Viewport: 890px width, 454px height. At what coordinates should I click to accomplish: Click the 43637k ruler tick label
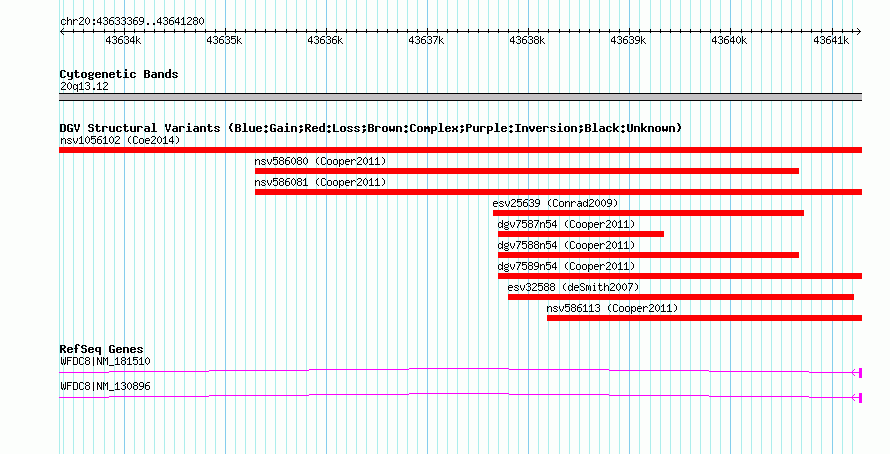tap(426, 41)
